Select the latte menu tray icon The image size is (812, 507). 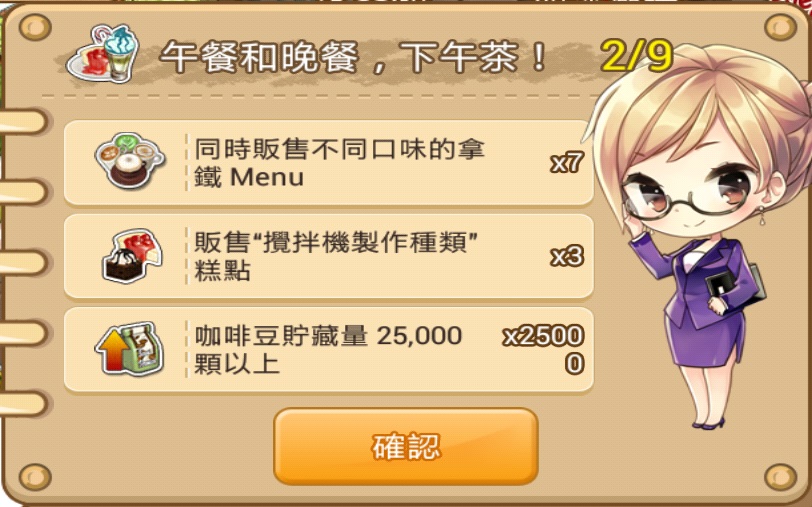(x=129, y=161)
